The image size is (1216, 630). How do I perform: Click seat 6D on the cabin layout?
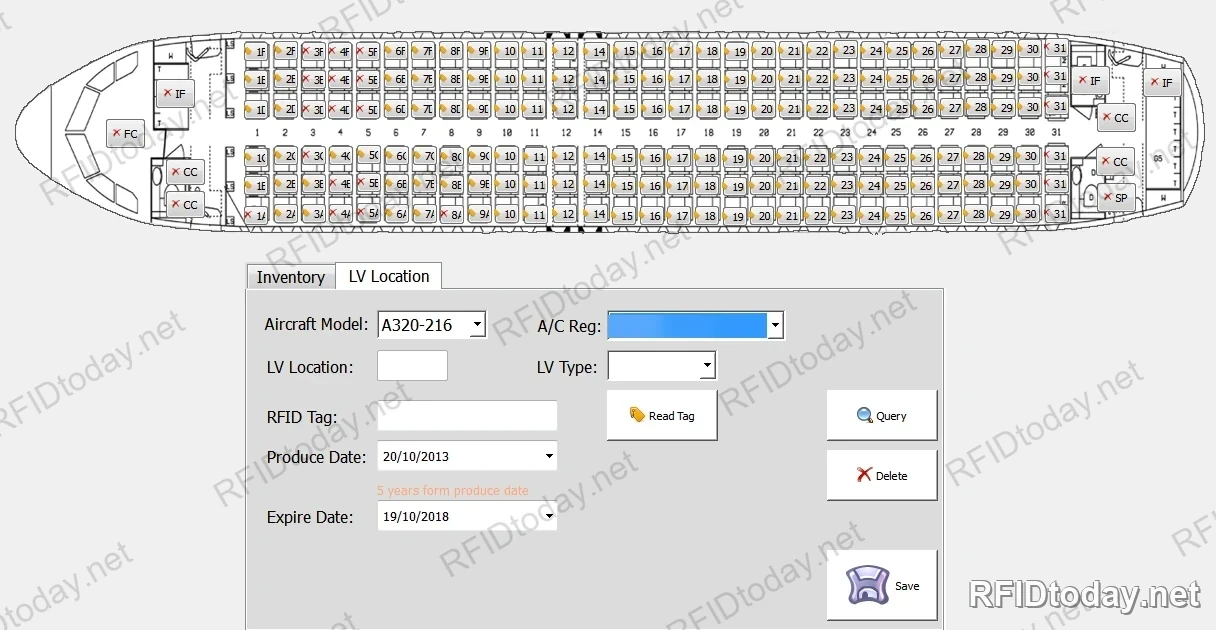click(396, 109)
